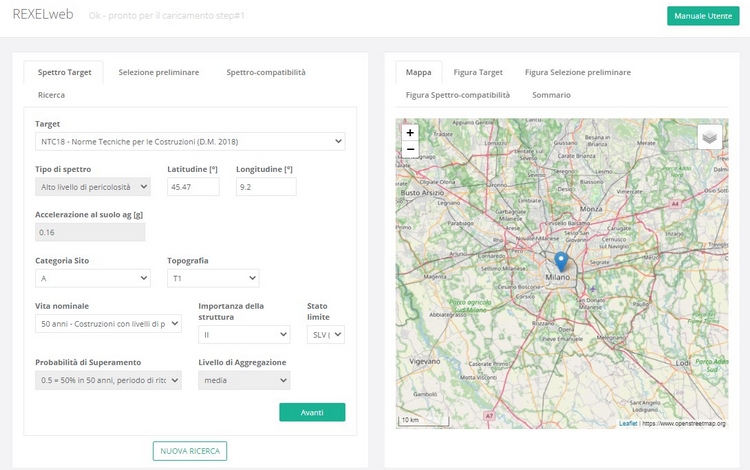Go to the Spettro-compatibilità tab
Image resolution: width=750 pixels, height=470 pixels.
pyautogui.click(x=266, y=72)
